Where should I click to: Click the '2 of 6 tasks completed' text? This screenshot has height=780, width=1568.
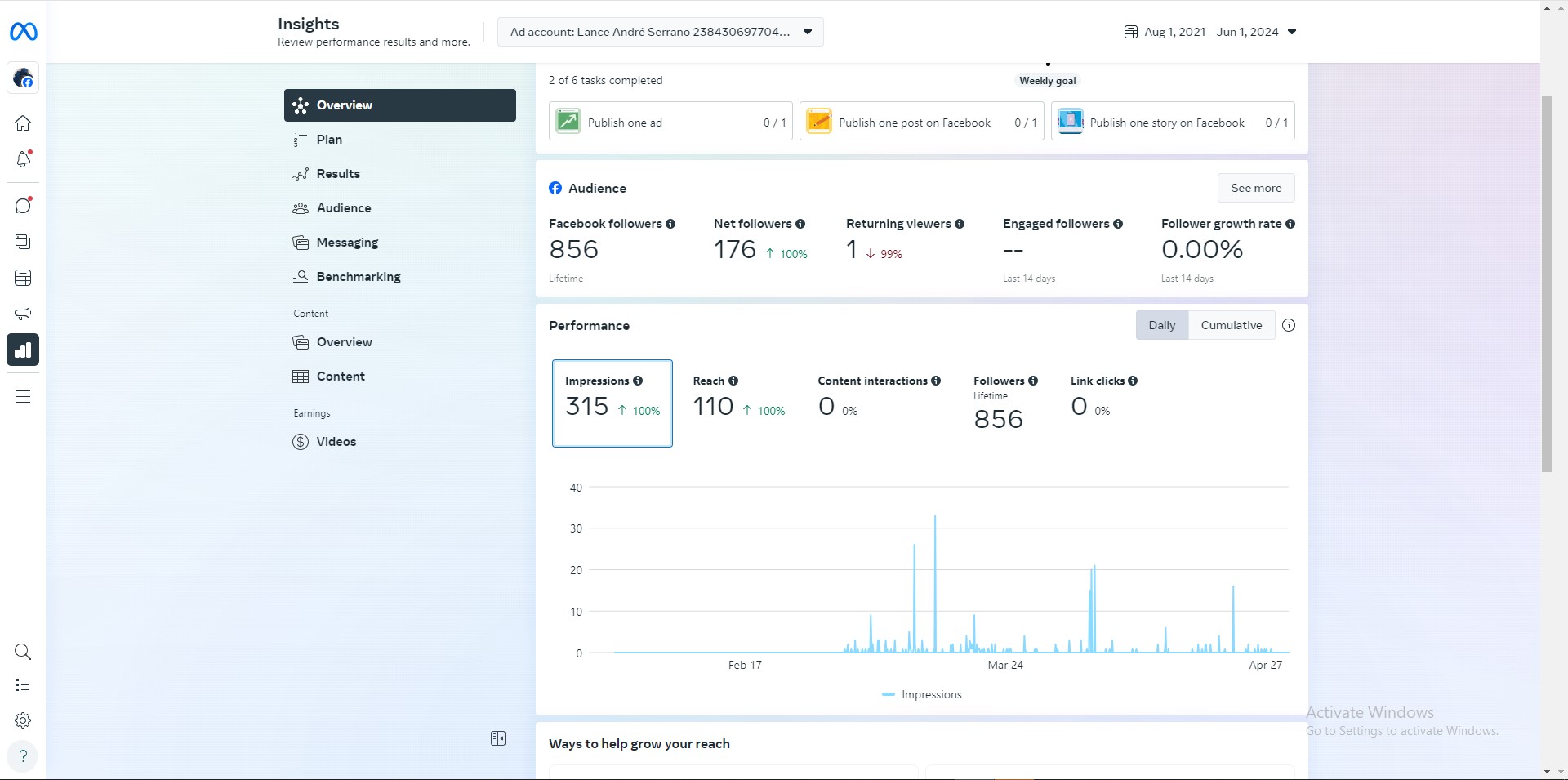(x=605, y=80)
